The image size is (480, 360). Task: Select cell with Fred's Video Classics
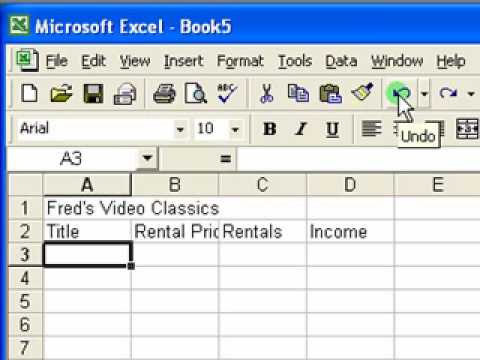tap(87, 208)
